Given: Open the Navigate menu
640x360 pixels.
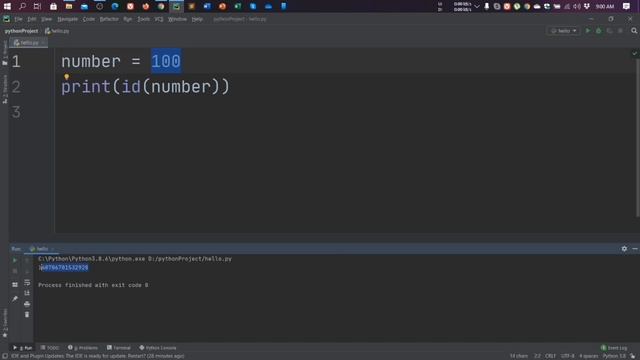Looking at the screenshot, I should point(67,19).
